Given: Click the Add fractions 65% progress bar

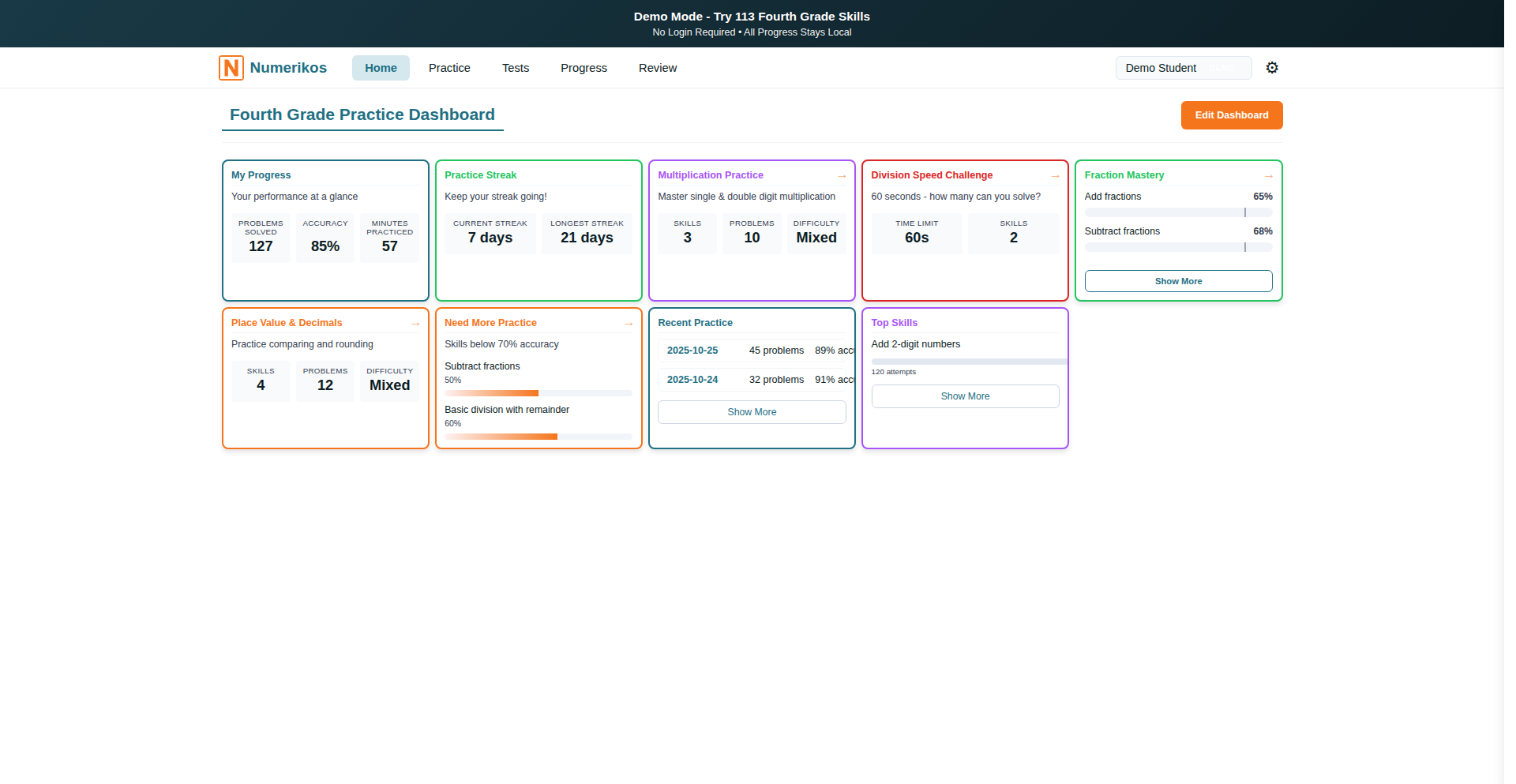Looking at the screenshot, I should coord(1177,212).
